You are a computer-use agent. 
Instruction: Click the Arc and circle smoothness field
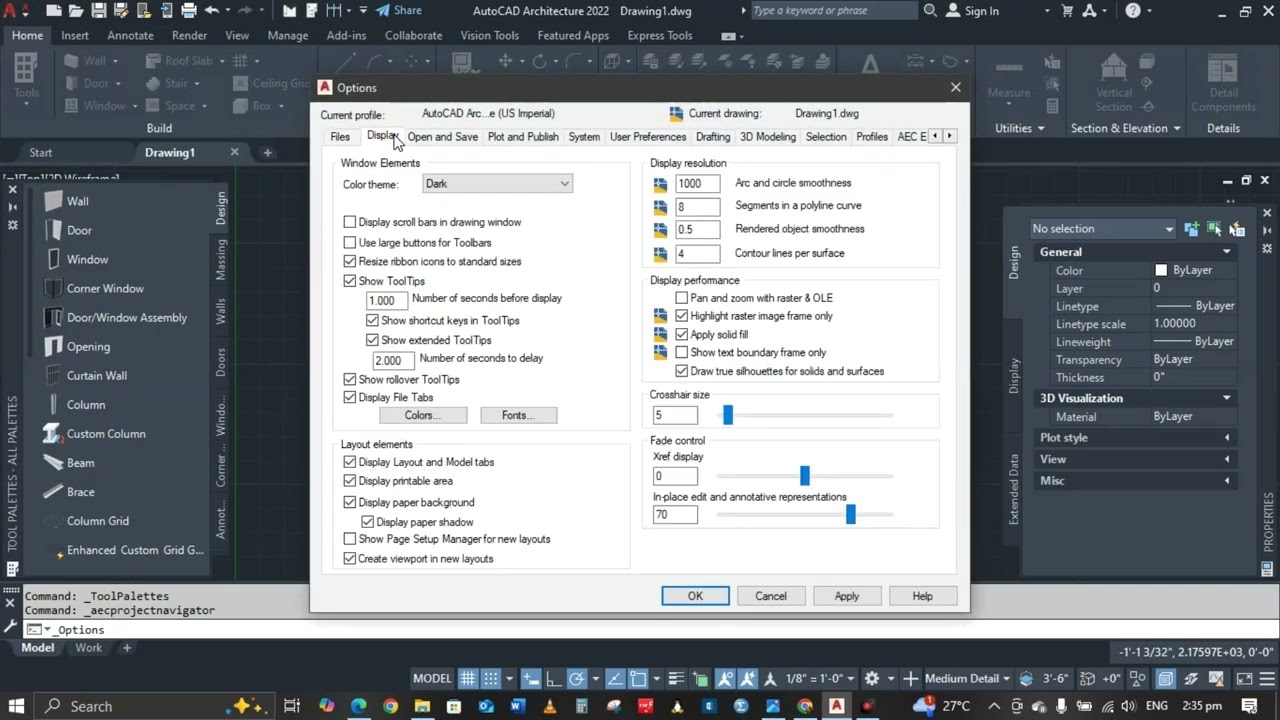click(x=697, y=183)
